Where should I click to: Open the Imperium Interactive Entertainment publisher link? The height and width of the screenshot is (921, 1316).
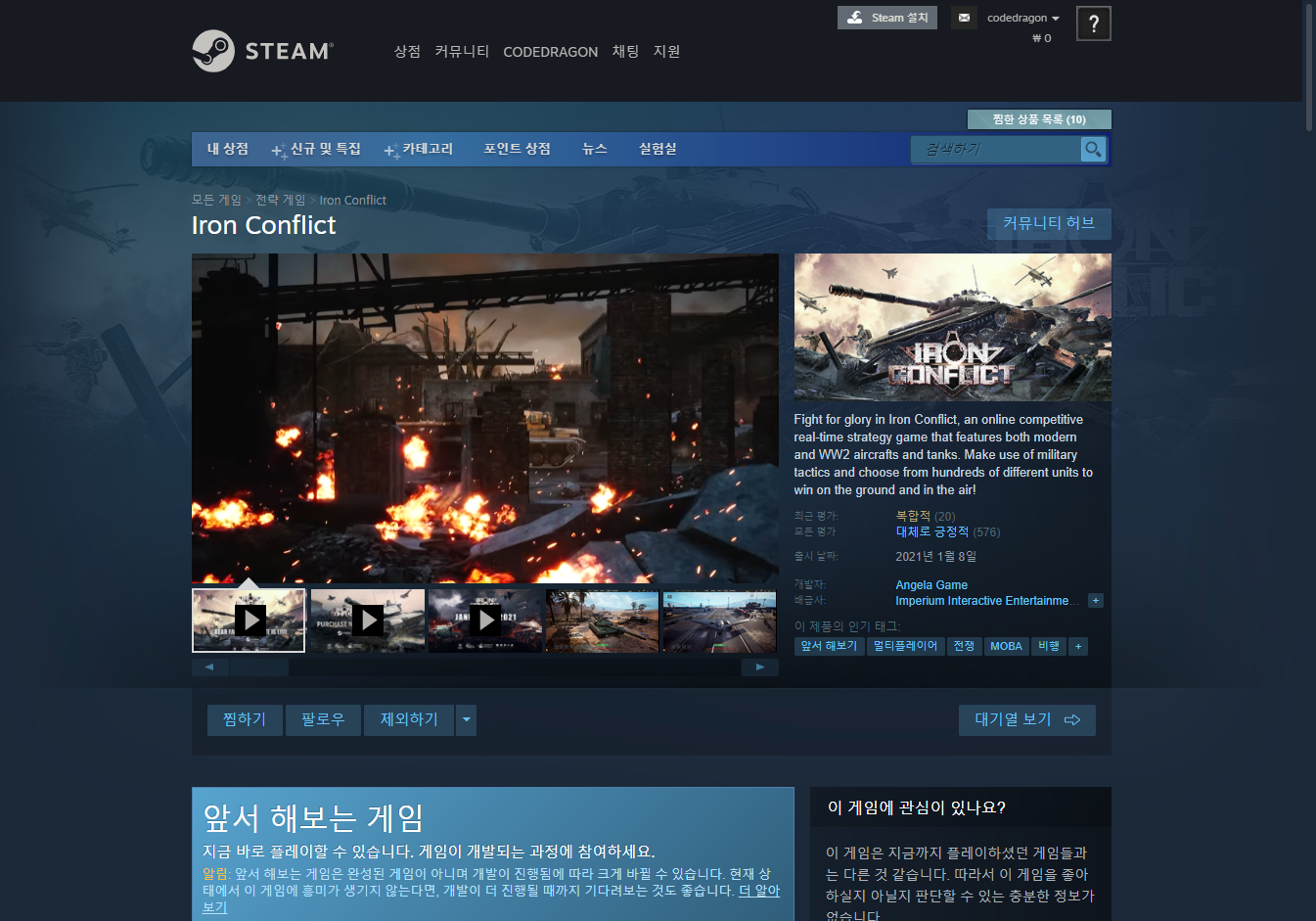[987, 601]
